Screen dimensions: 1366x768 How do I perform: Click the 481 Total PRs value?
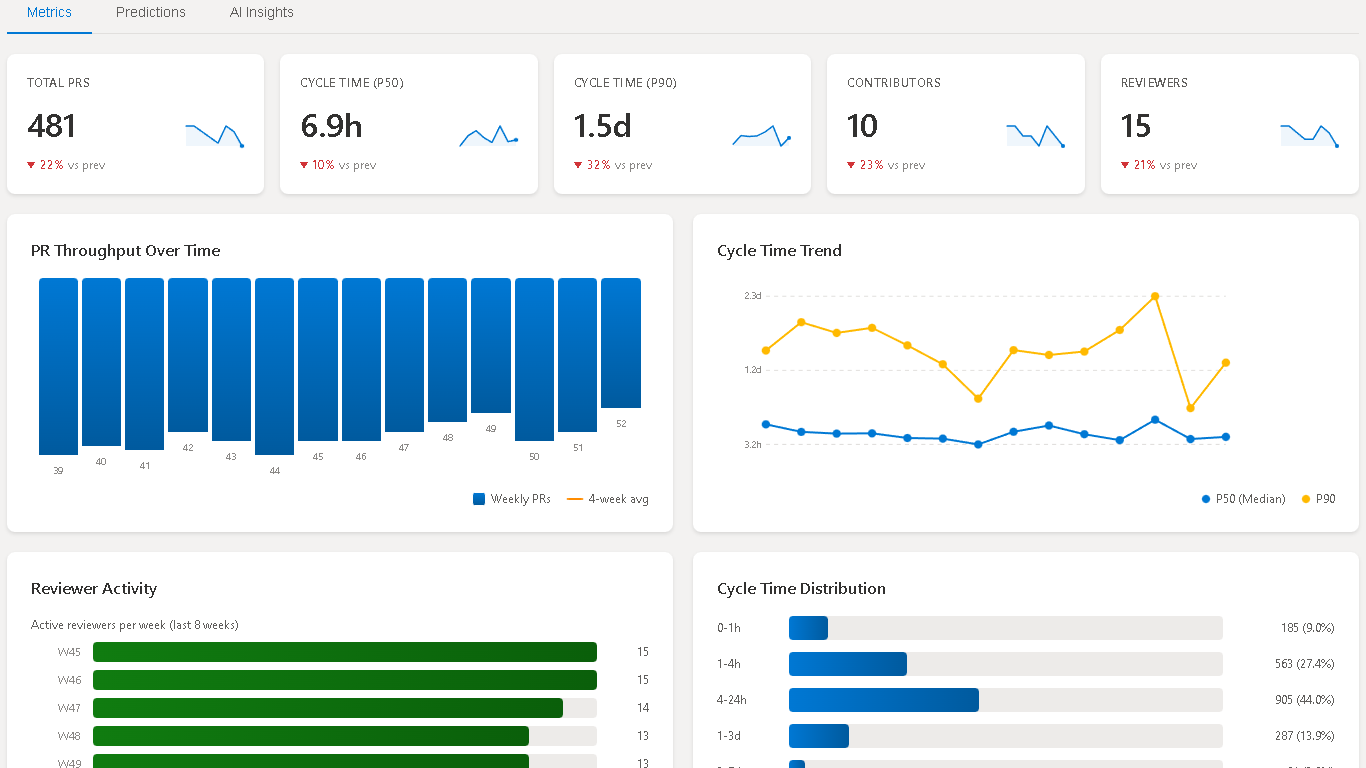click(x=52, y=126)
